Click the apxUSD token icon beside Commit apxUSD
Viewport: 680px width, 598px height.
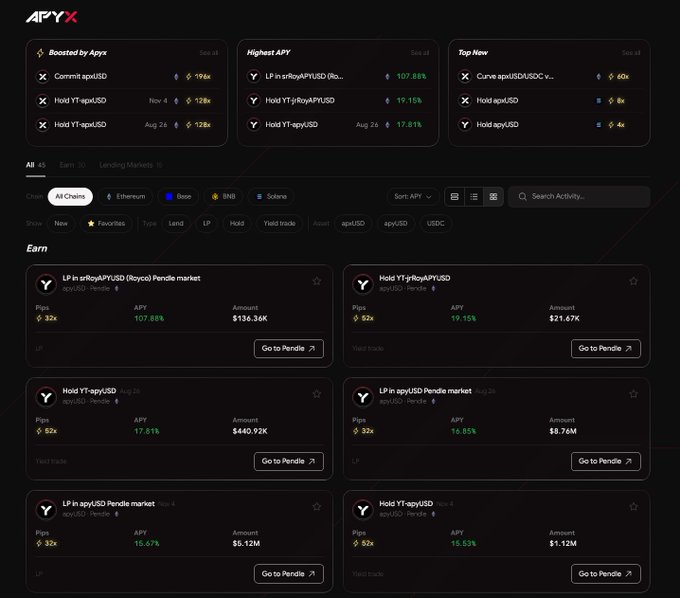click(x=42, y=77)
